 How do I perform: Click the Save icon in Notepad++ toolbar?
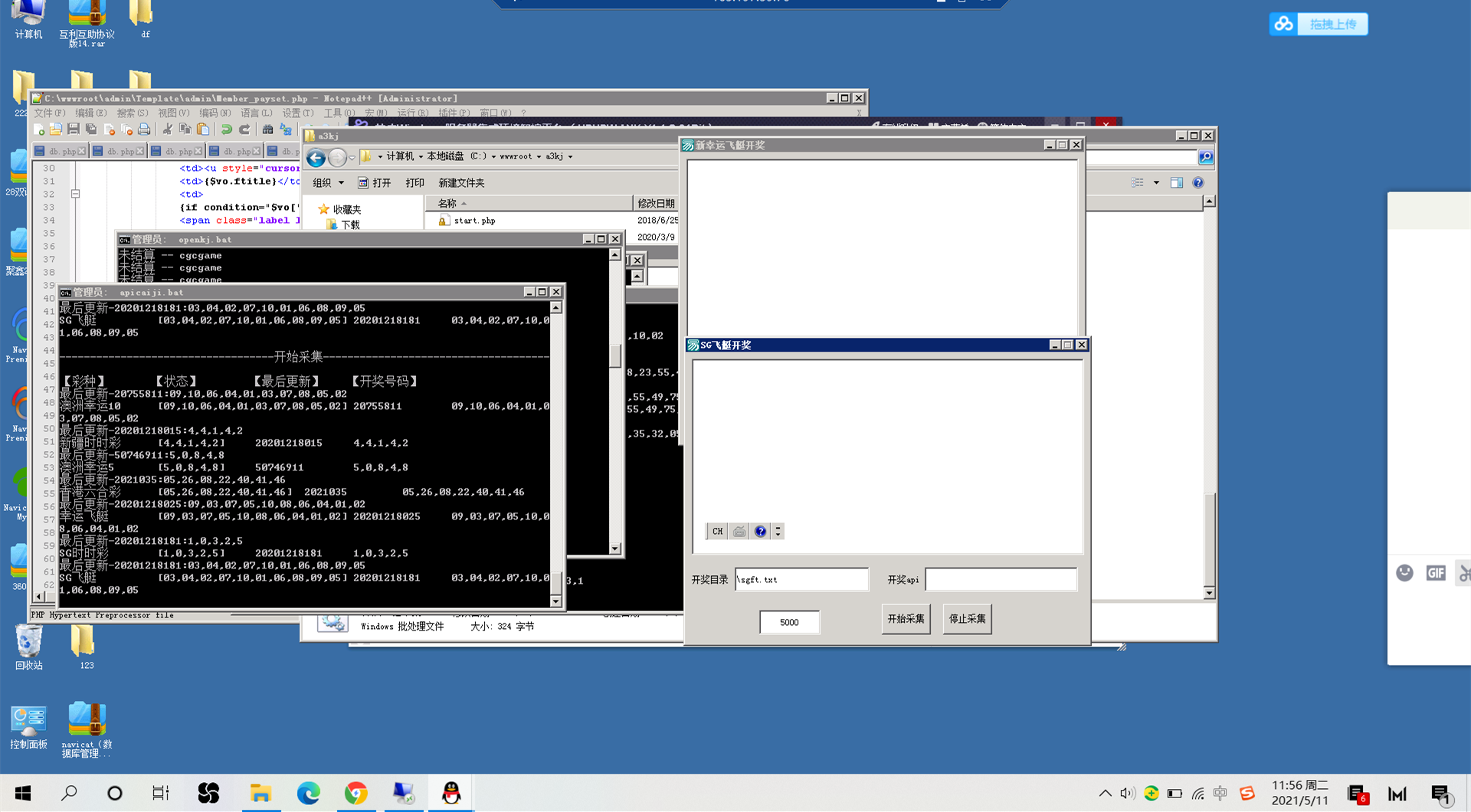[74, 129]
